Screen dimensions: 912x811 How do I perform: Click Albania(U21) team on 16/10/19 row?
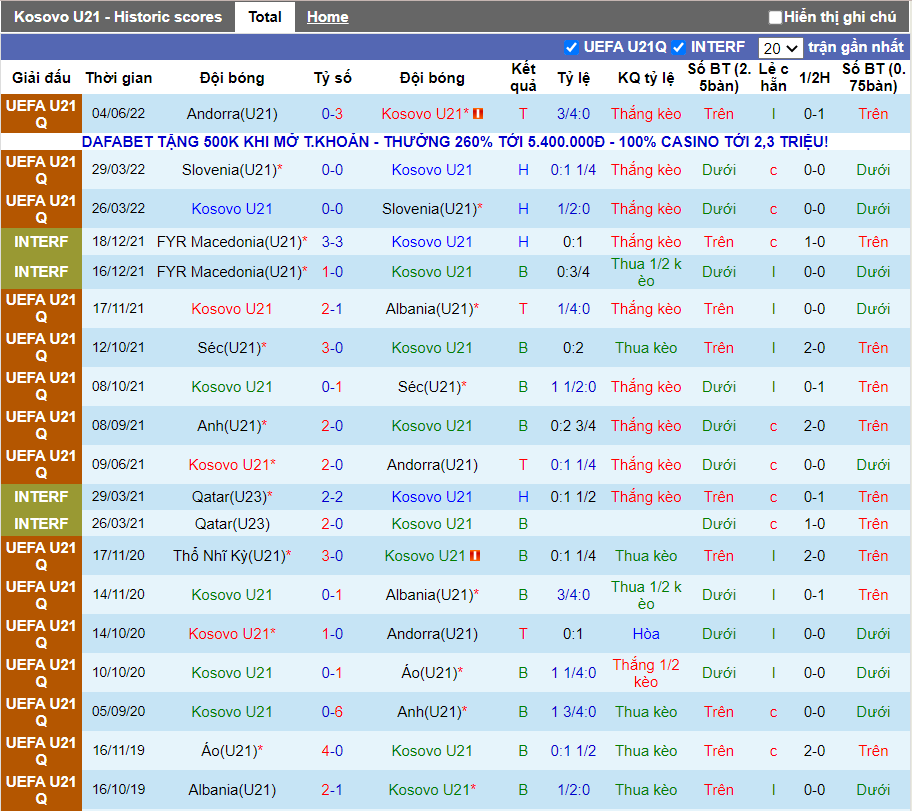pos(232,789)
